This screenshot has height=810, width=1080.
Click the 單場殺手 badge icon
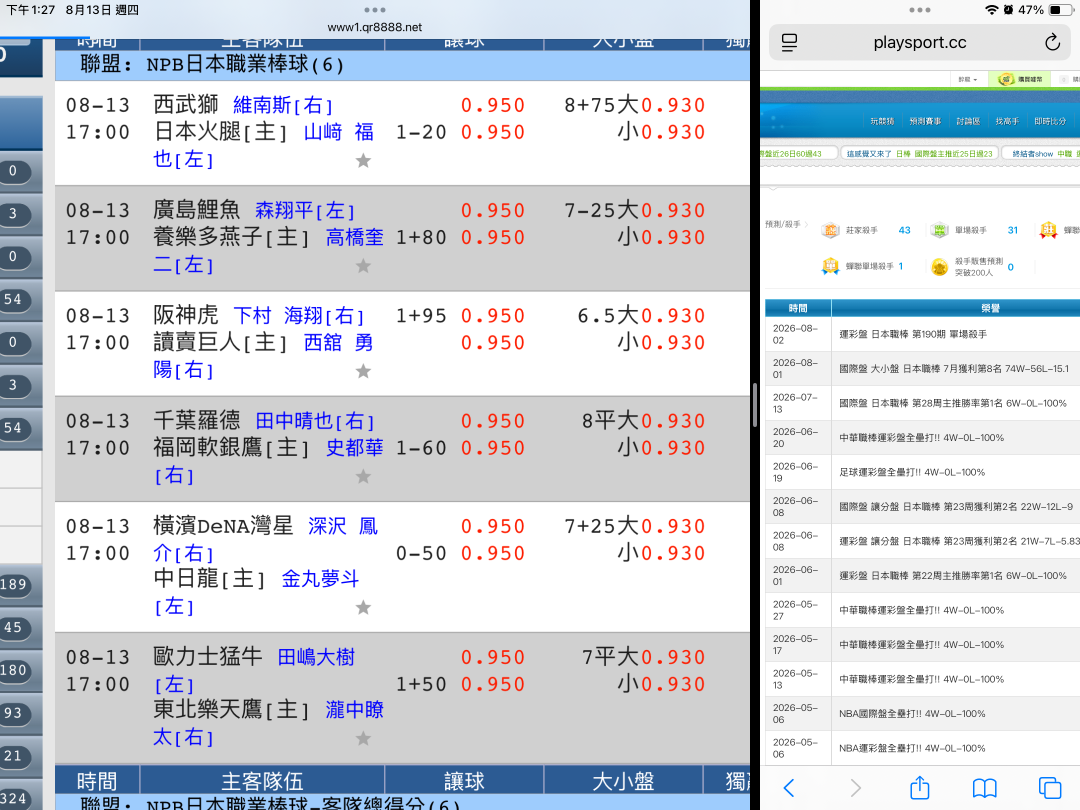click(x=939, y=230)
